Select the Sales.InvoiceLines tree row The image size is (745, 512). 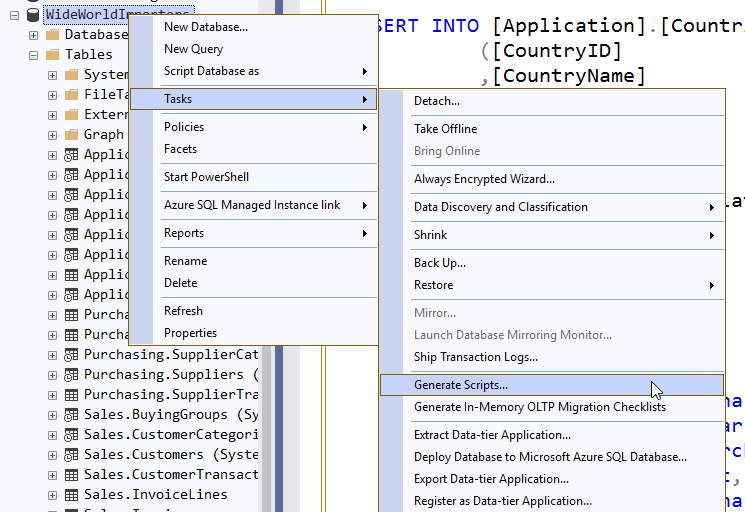(156, 494)
